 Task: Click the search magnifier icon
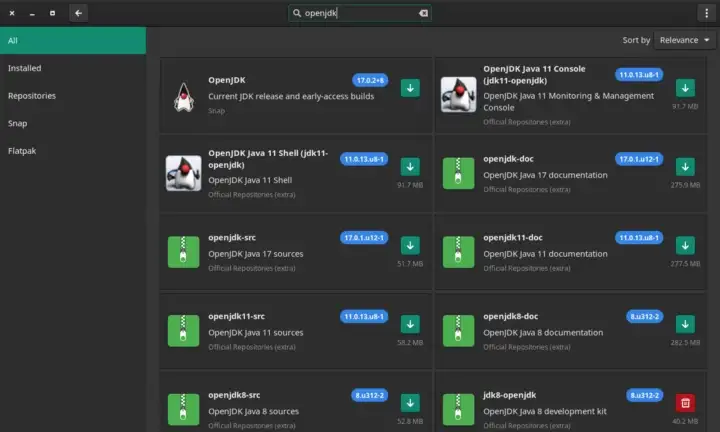pos(297,13)
